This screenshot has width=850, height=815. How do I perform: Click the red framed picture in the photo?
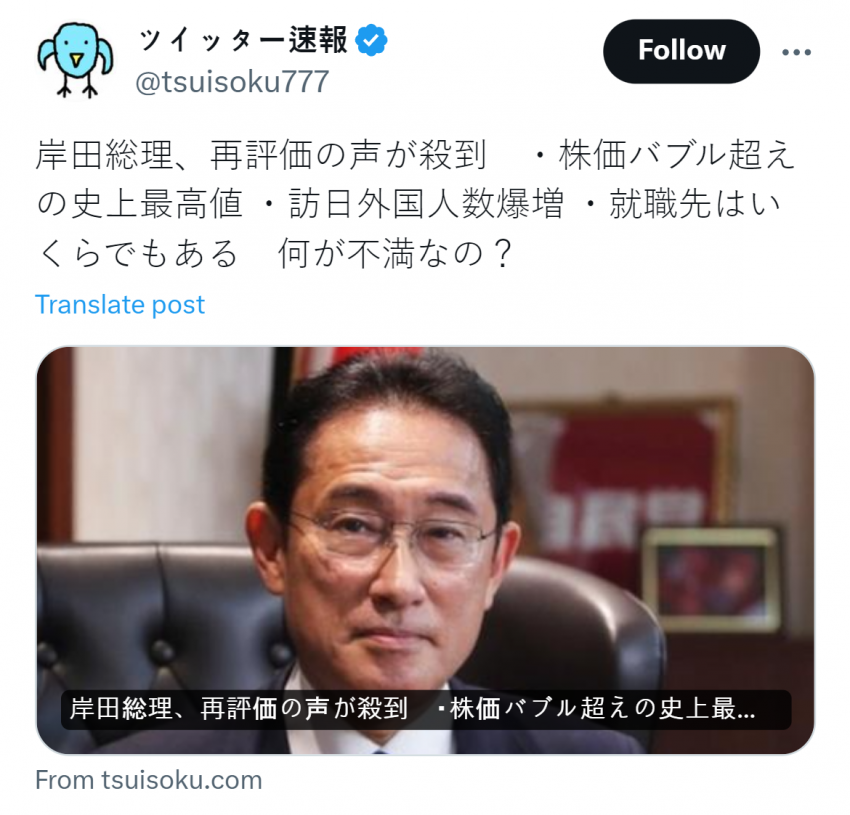[x=621, y=488]
